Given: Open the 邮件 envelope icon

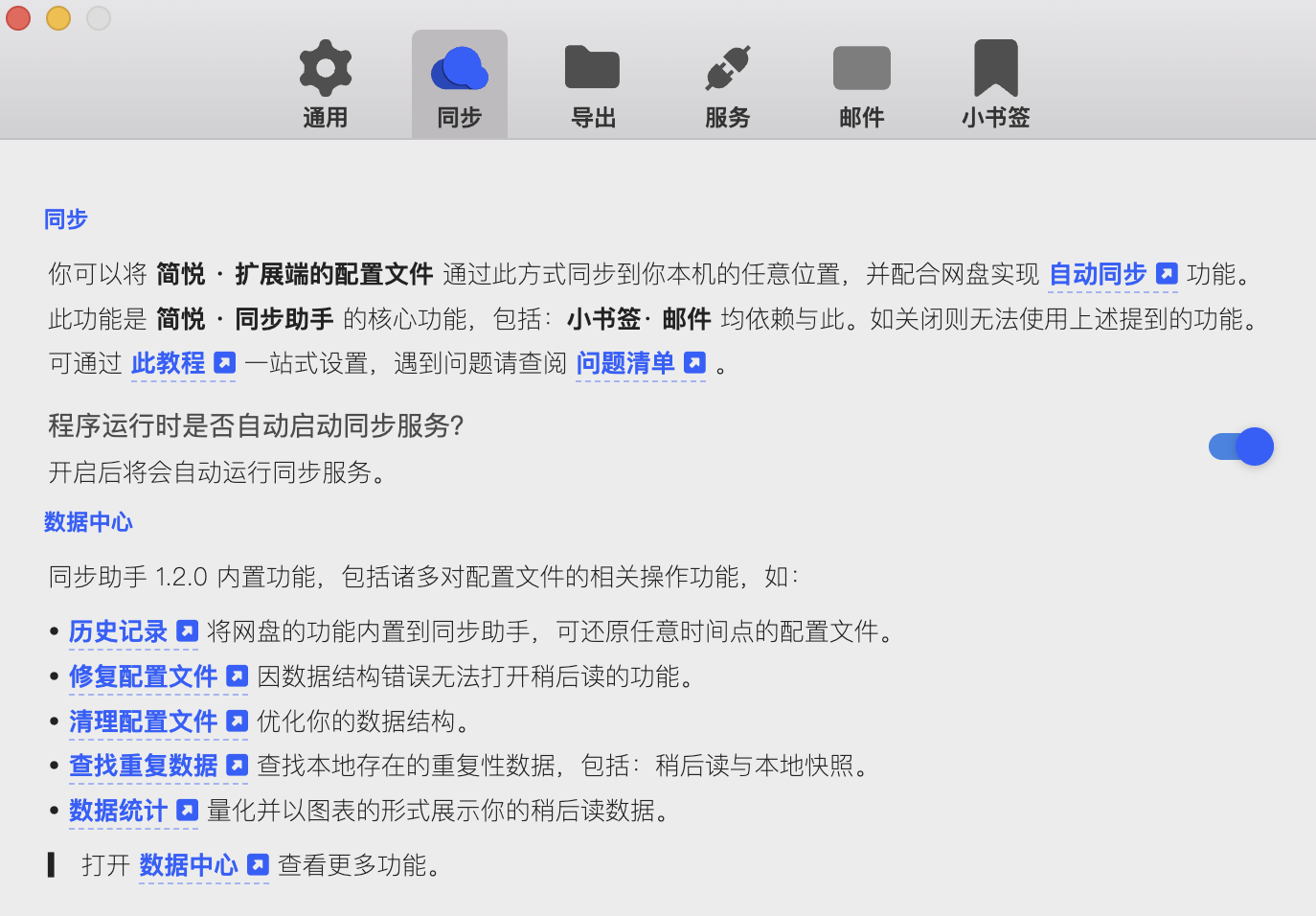Looking at the screenshot, I should pos(862,68).
